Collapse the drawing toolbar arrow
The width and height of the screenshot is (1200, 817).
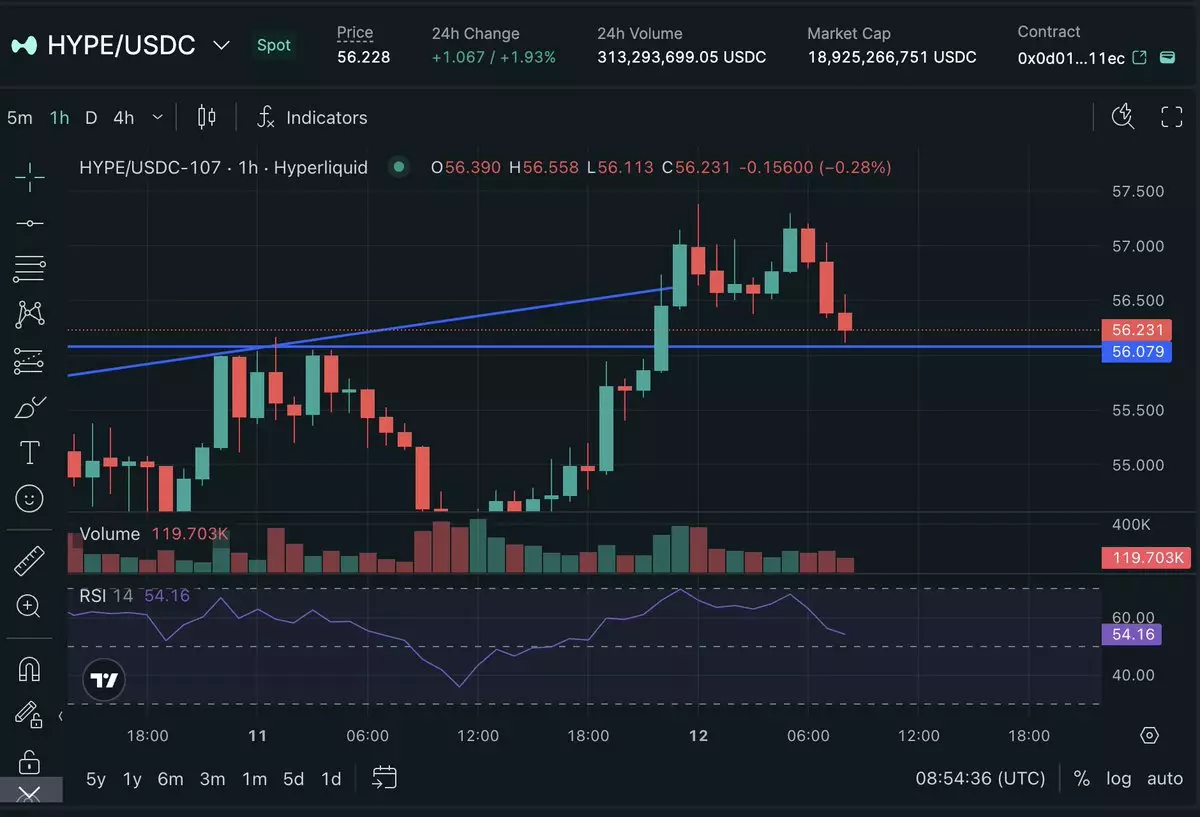60,716
